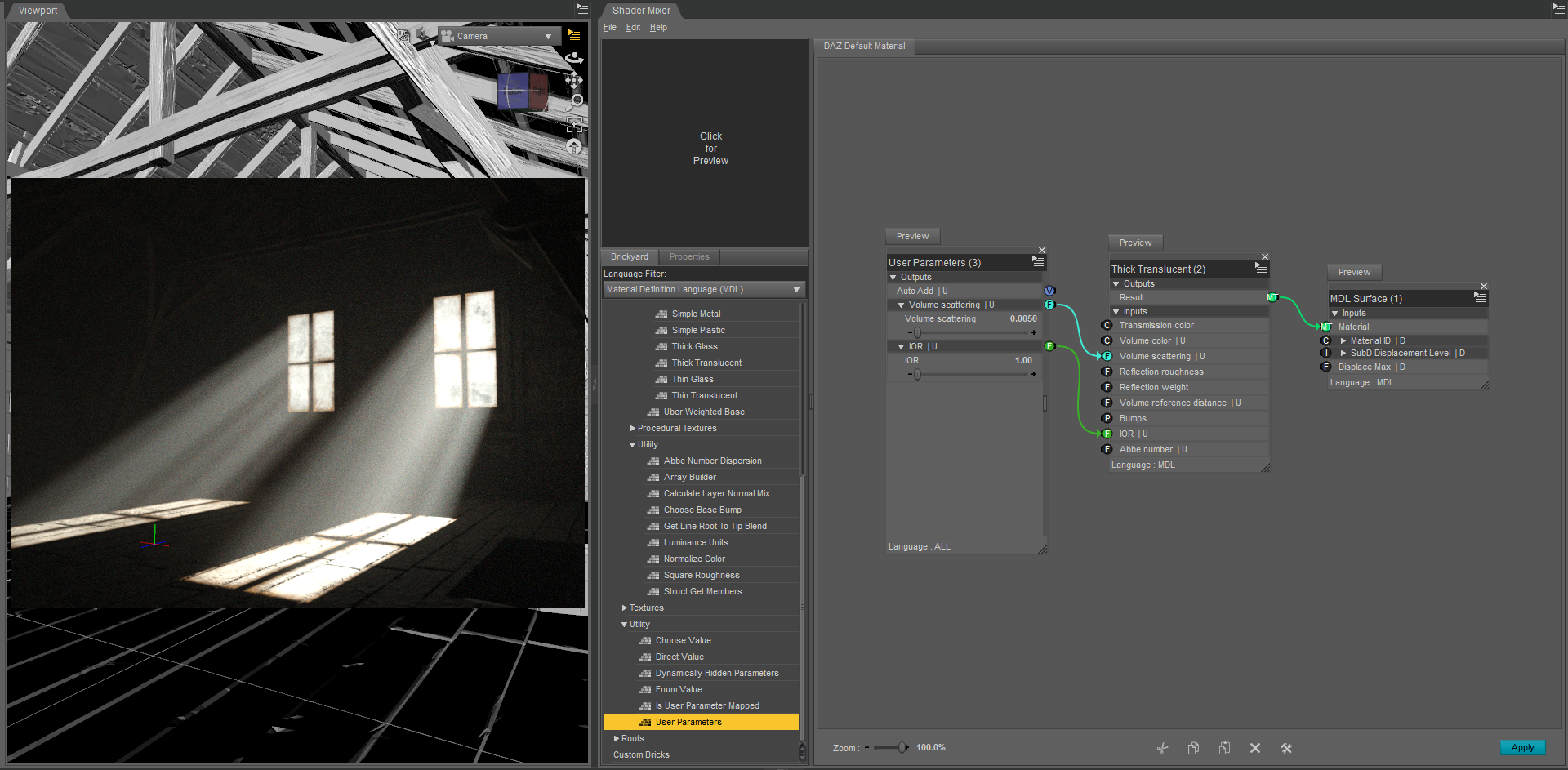1568x770 pixels.
Task: Click Preview button above MDL Surface brick
Action: click(x=1354, y=272)
